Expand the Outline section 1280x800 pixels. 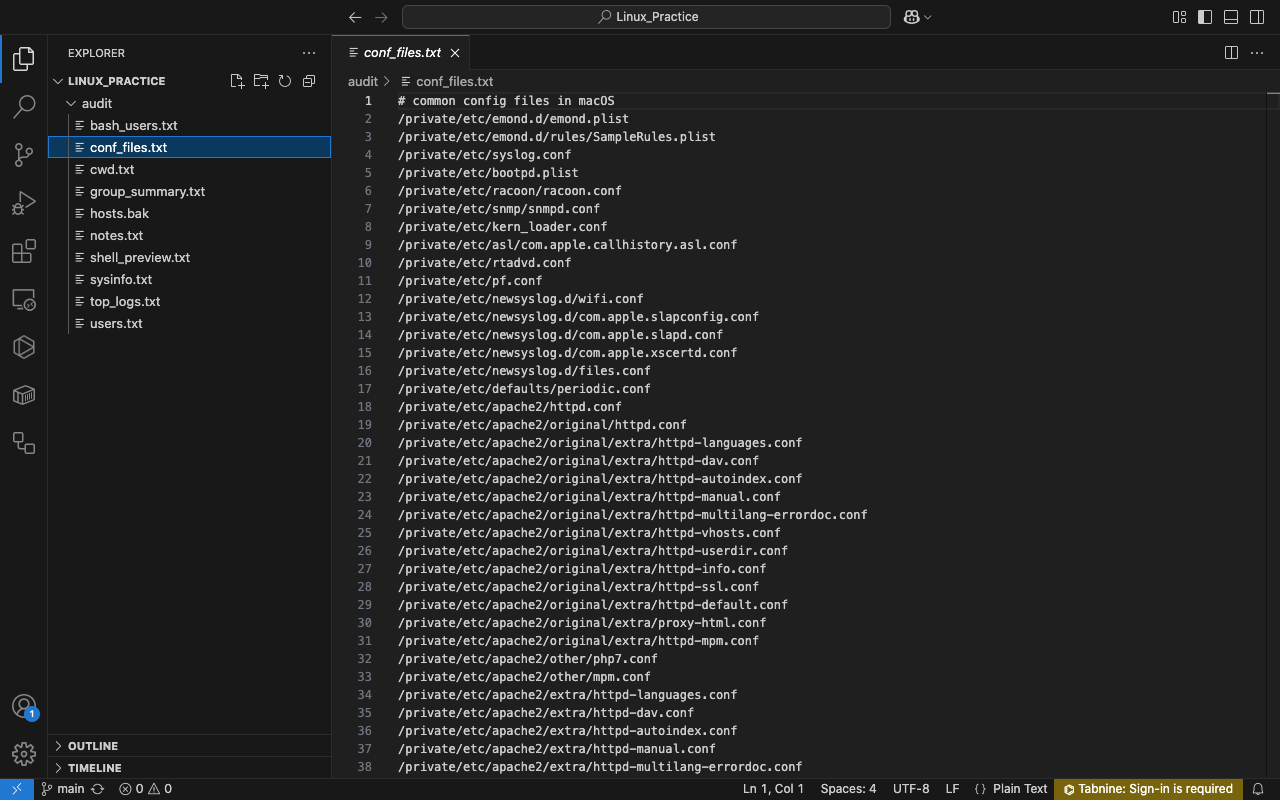pos(92,746)
